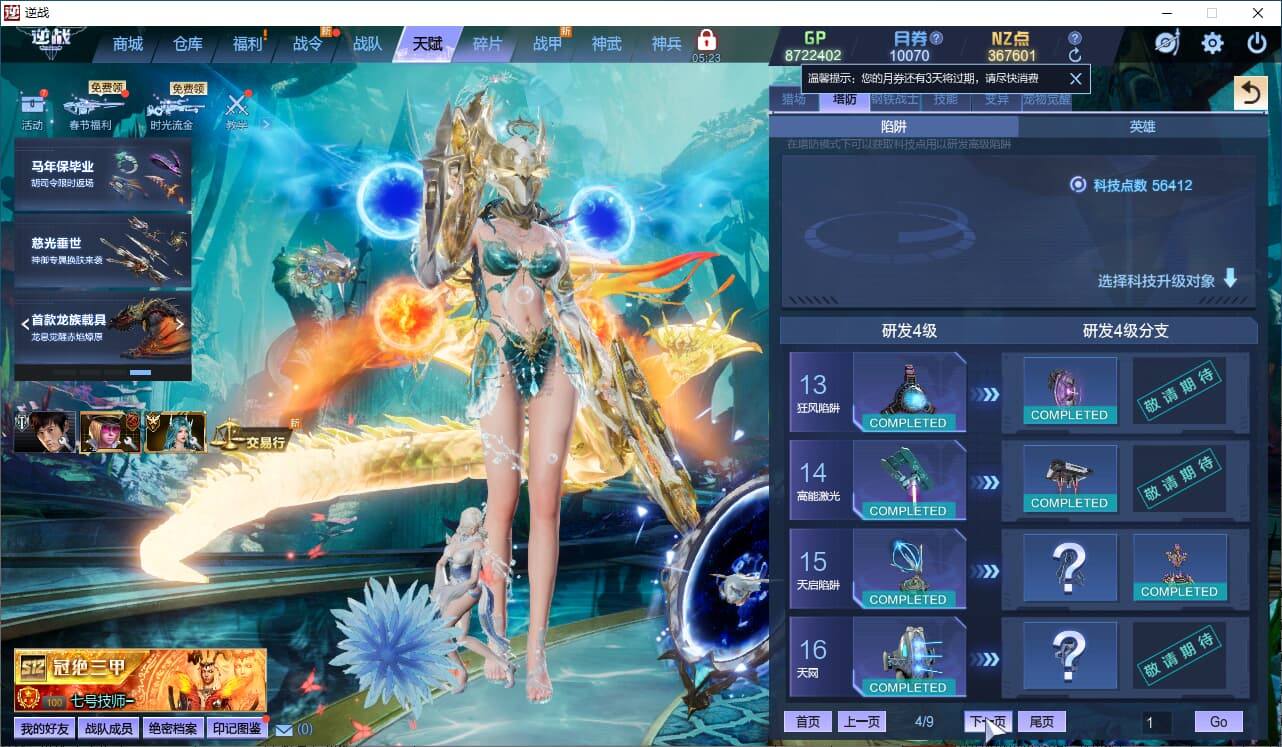The height and width of the screenshot is (747, 1282).
Task: Open the 战甲 tab
Action: (548, 44)
